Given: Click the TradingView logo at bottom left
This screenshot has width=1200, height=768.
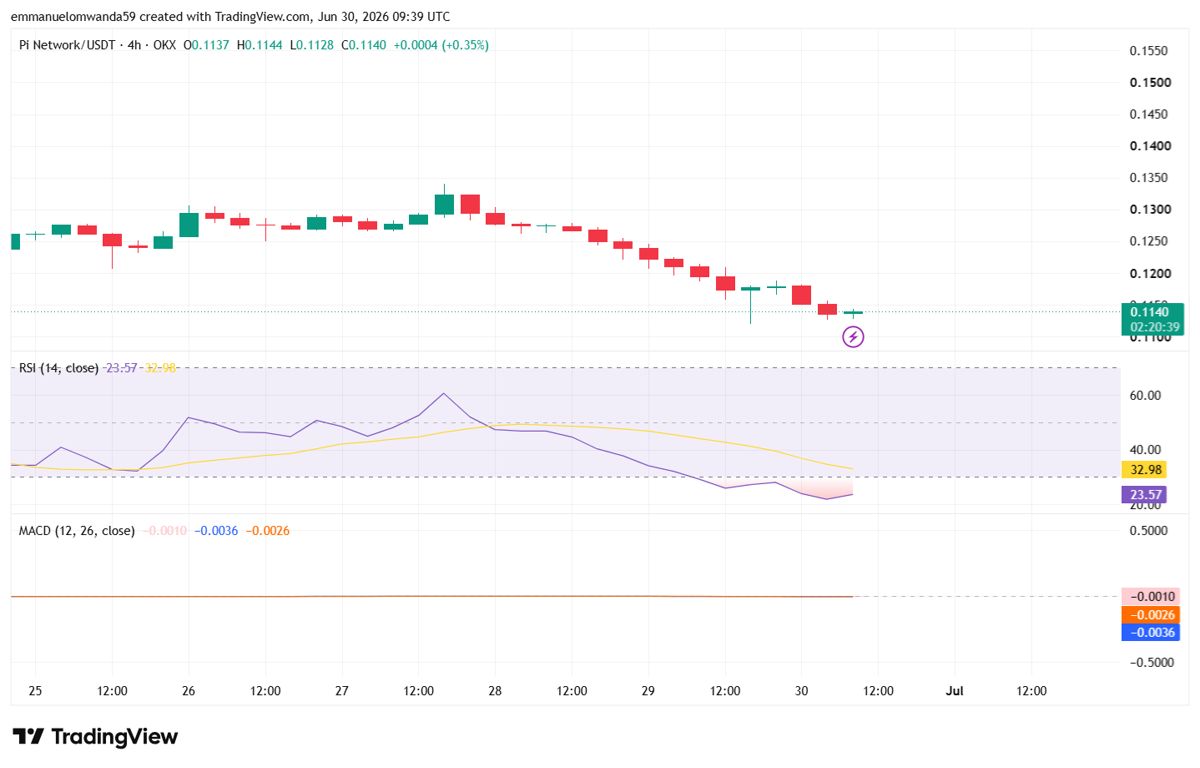Looking at the screenshot, I should 95,737.
